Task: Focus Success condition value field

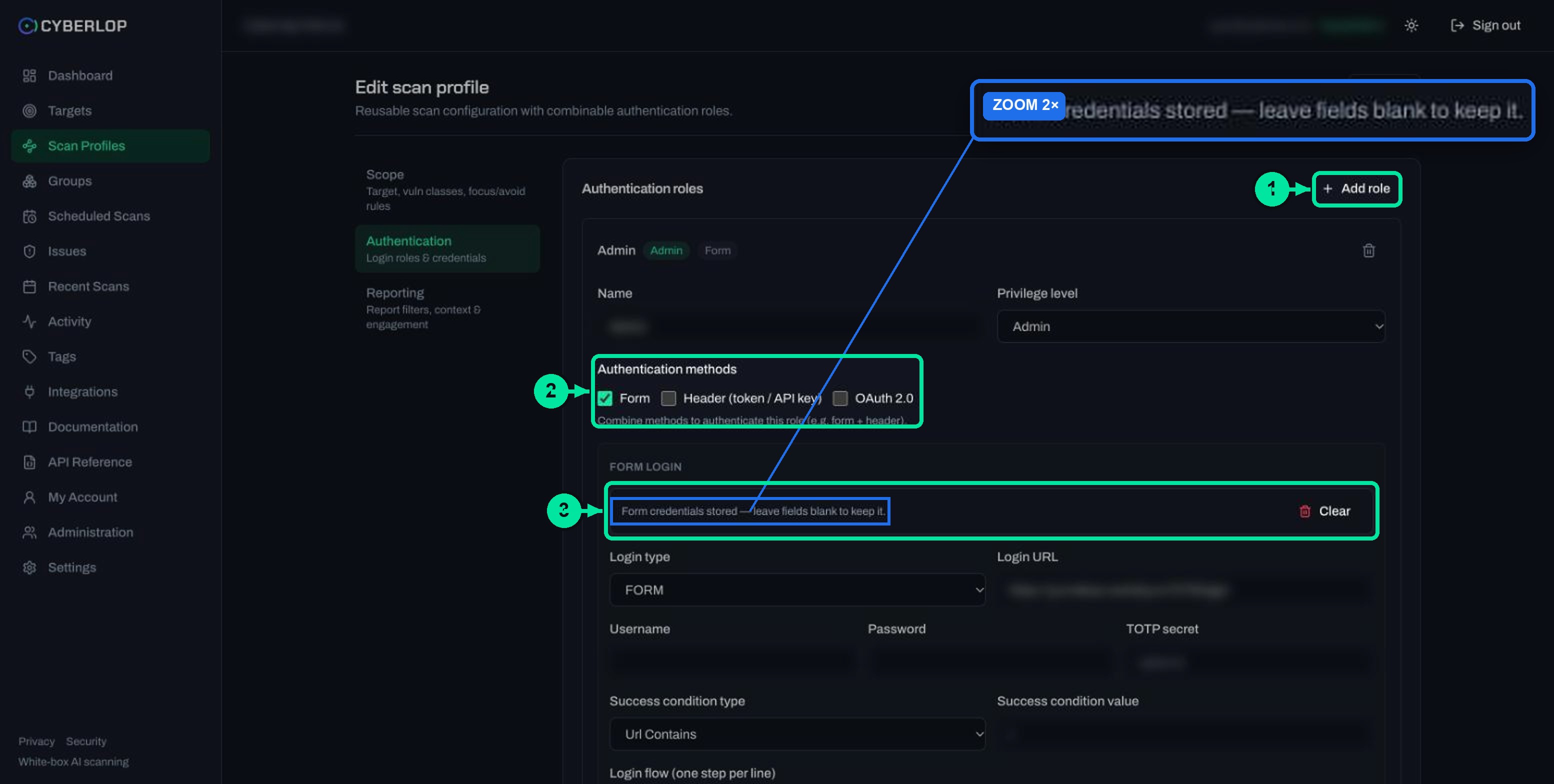Action: coord(1184,734)
